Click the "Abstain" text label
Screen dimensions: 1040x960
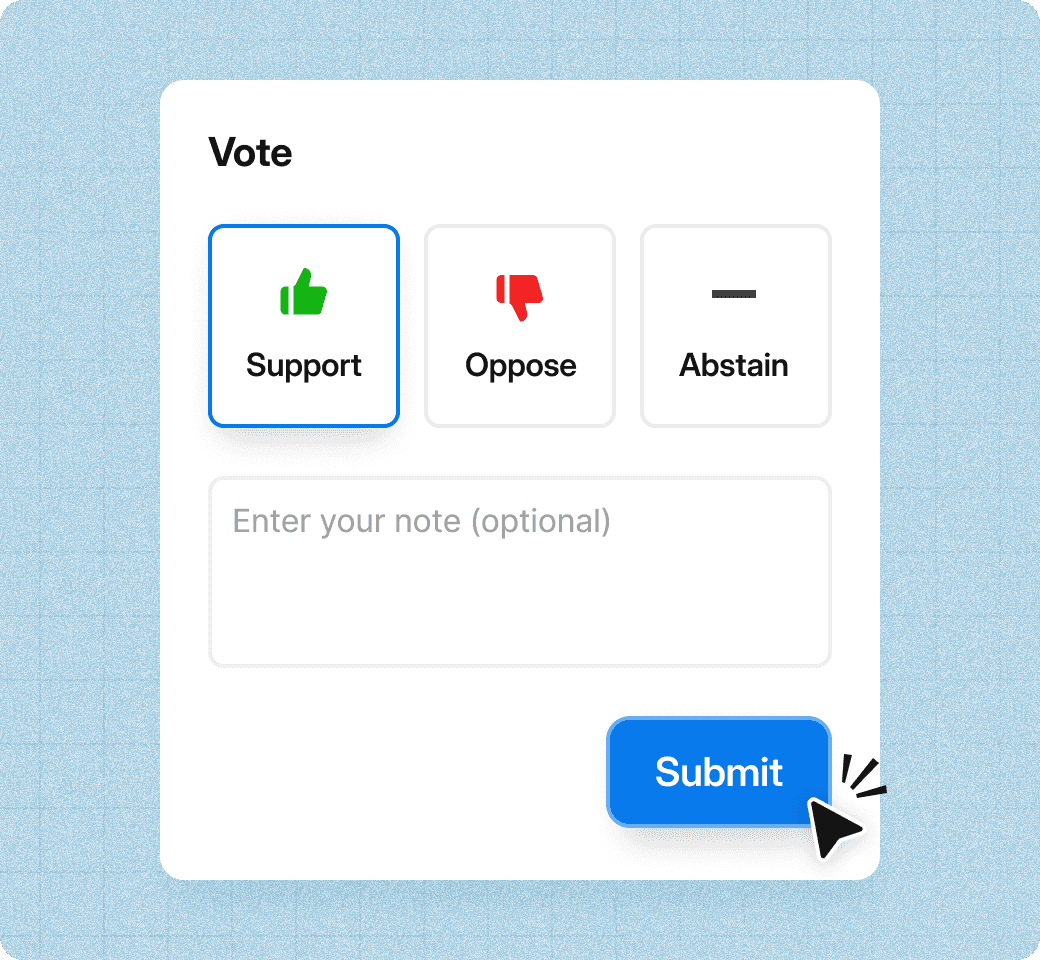pyautogui.click(x=734, y=365)
